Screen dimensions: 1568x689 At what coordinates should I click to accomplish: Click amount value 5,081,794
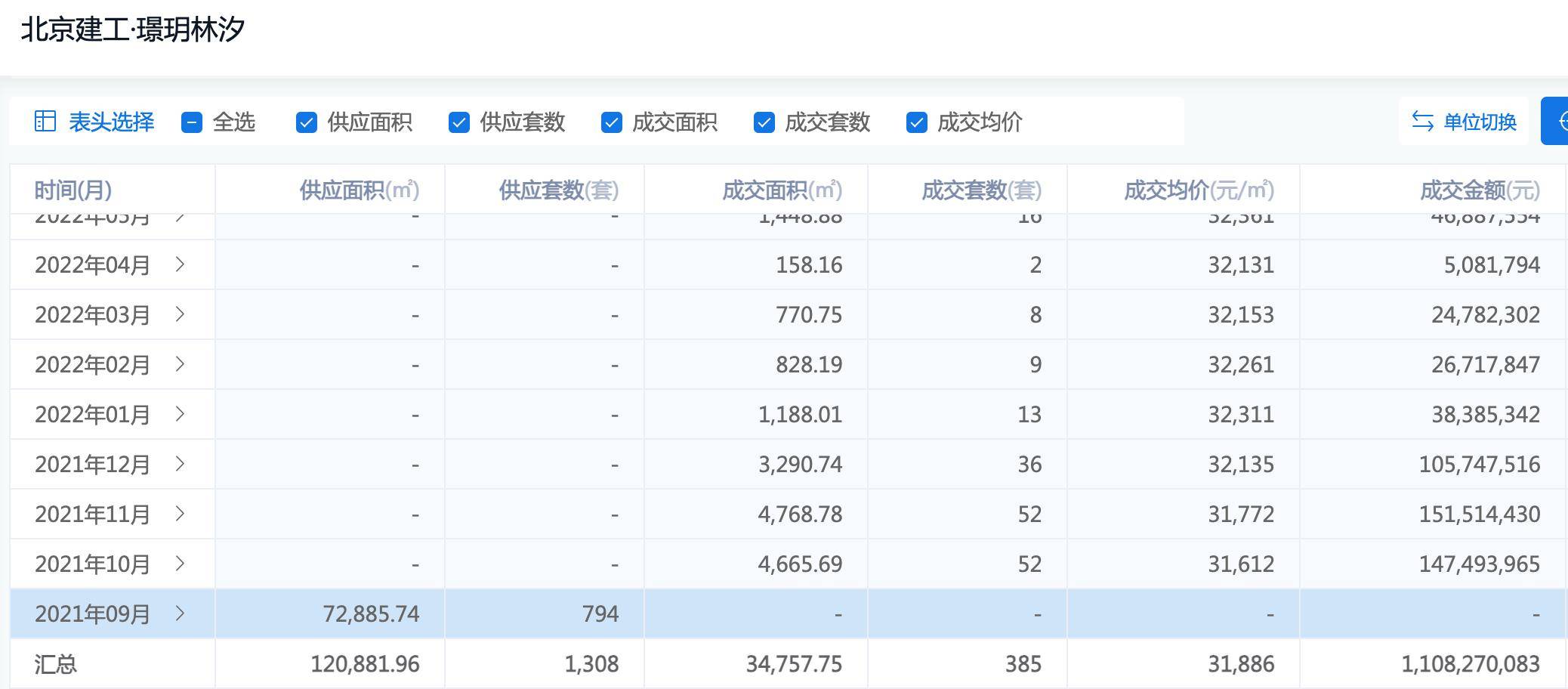click(x=1492, y=264)
